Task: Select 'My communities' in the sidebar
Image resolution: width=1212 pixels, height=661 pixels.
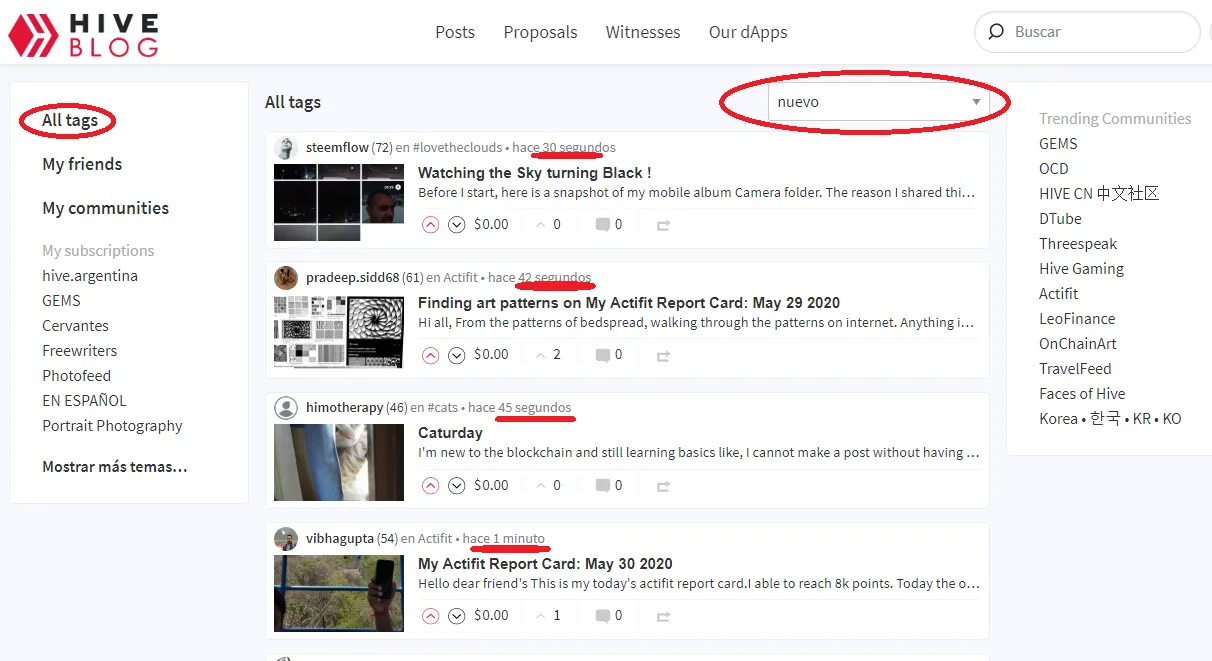Action: 105,208
